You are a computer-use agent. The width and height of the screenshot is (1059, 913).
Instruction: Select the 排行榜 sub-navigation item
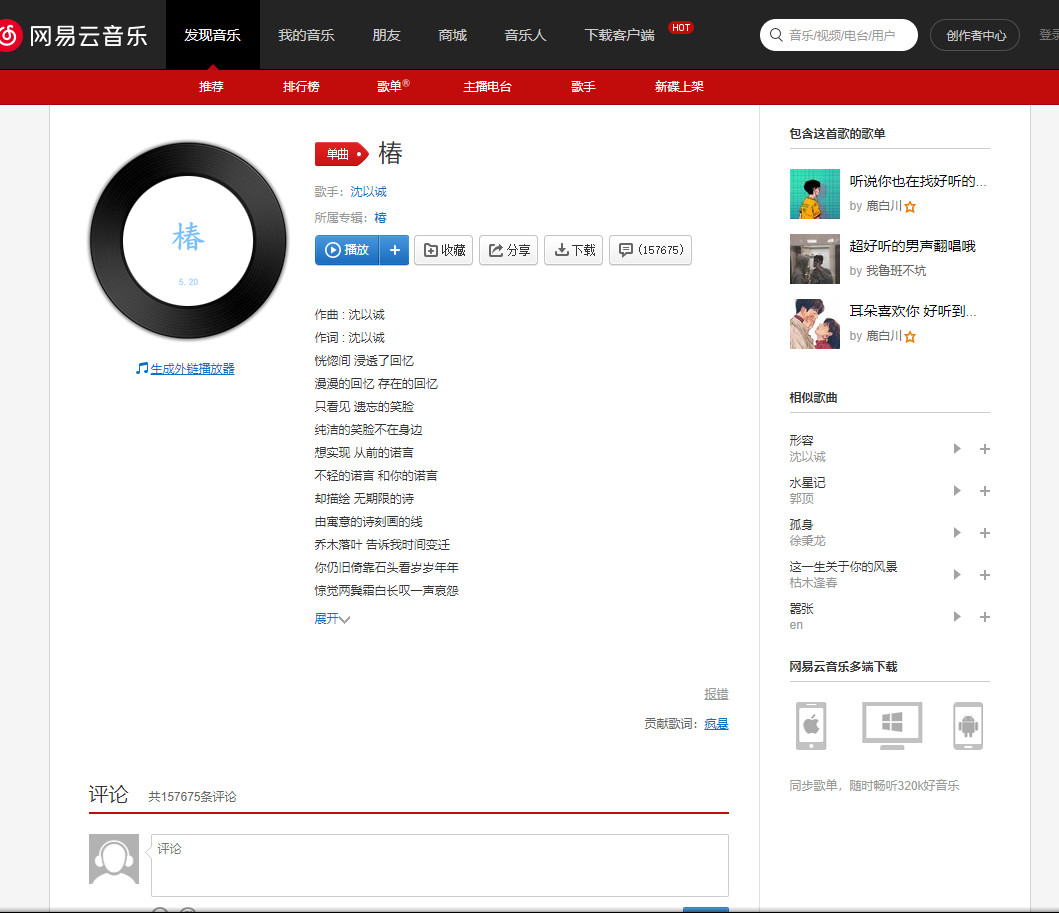point(301,86)
